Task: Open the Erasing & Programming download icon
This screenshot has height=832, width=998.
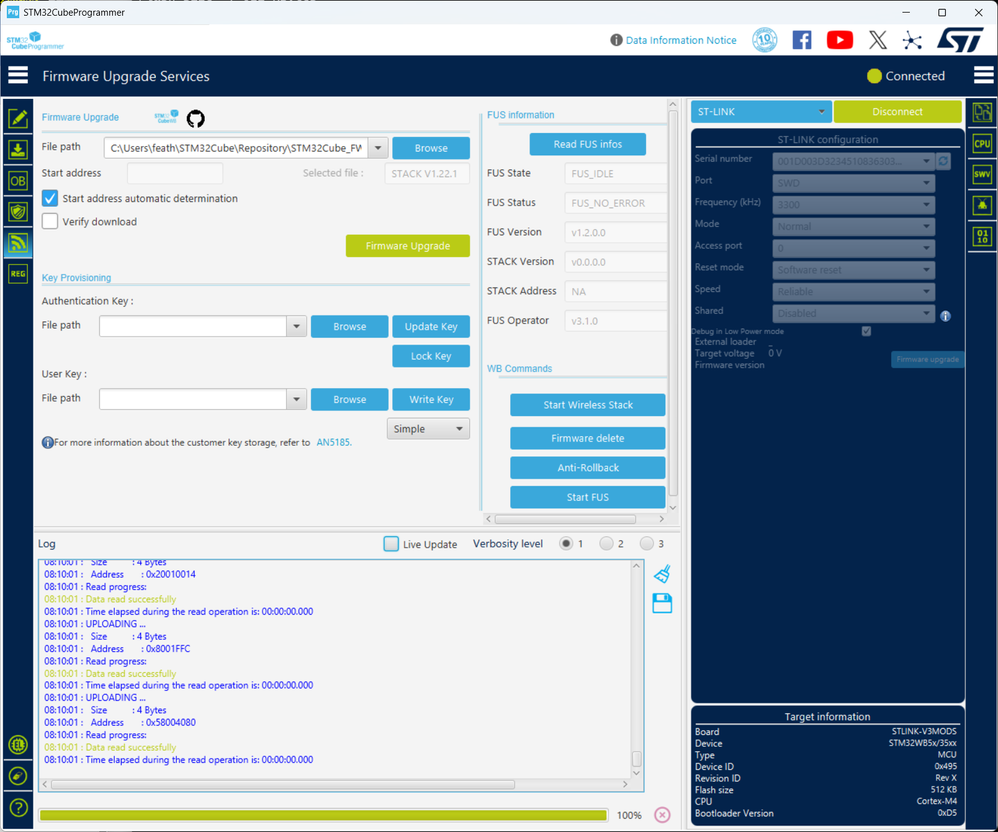Action: tap(17, 150)
